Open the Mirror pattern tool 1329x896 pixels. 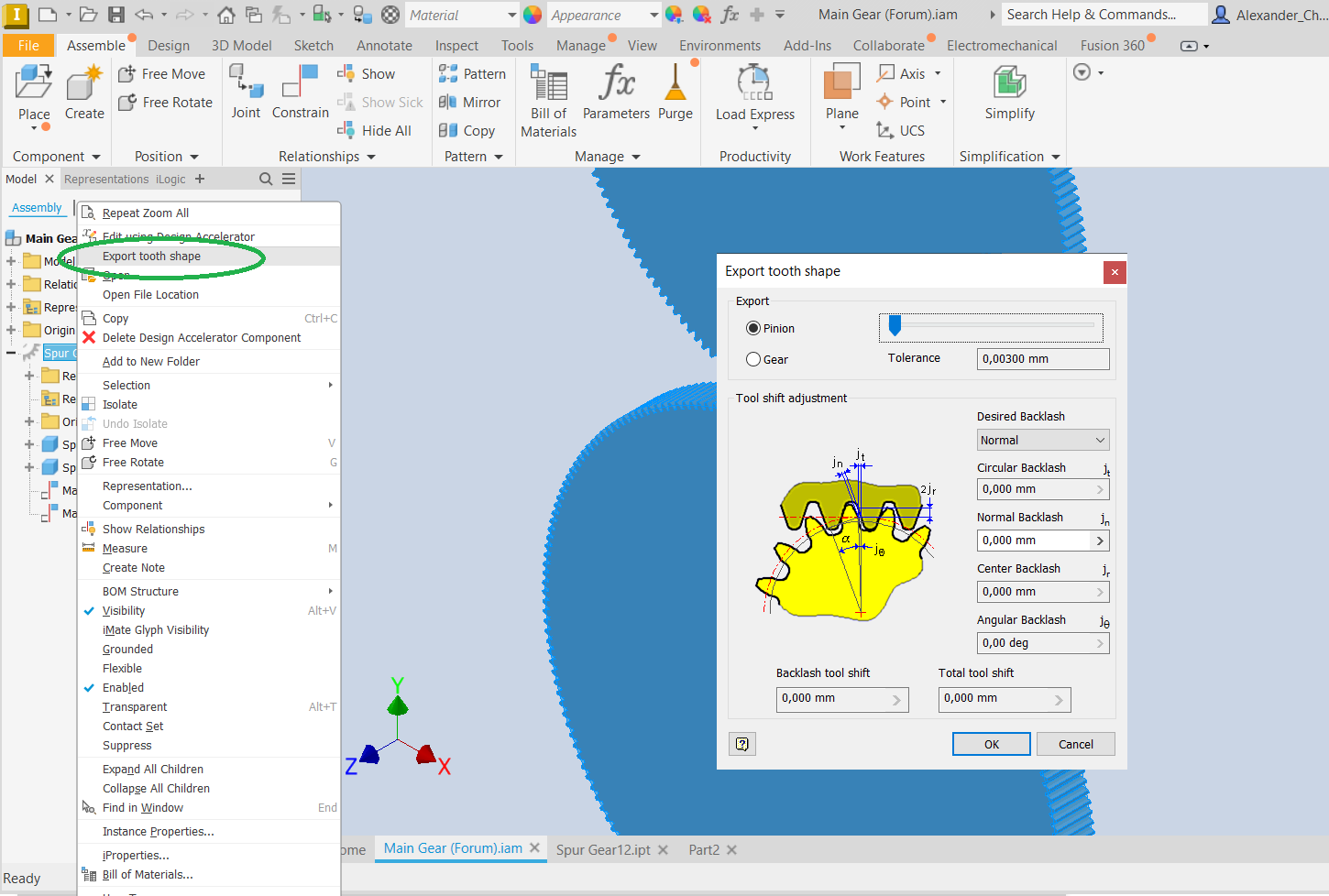472,102
